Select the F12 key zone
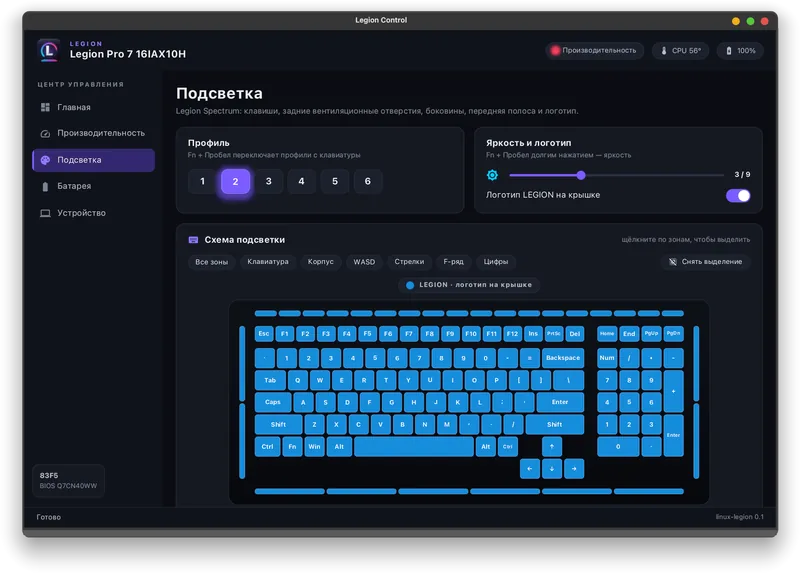The width and height of the screenshot is (800, 573). coord(512,334)
